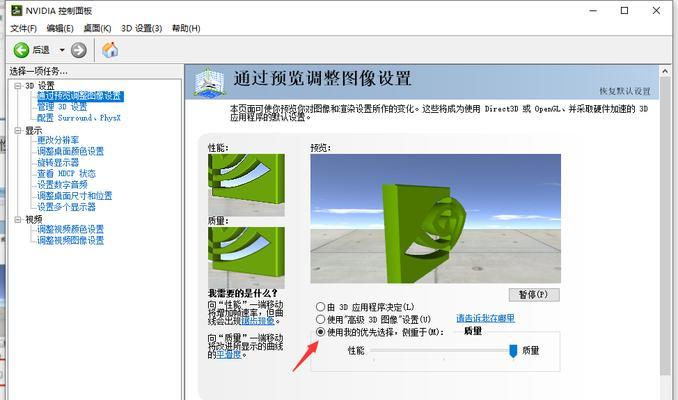Image resolution: width=678 pixels, height=400 pixels.
Task: Open the 编辑(E) menu
Action: [60, 28]
